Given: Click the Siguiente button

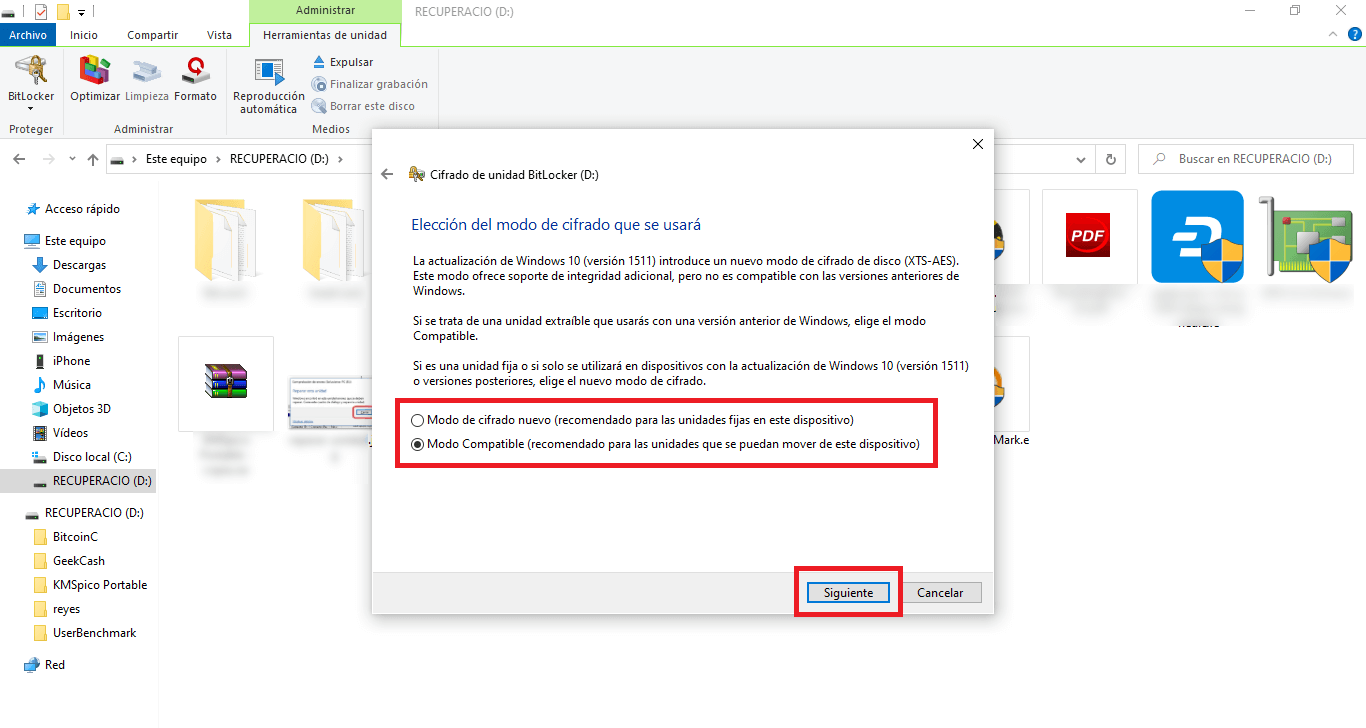Looking at the screenshot, I should [848, 593].
